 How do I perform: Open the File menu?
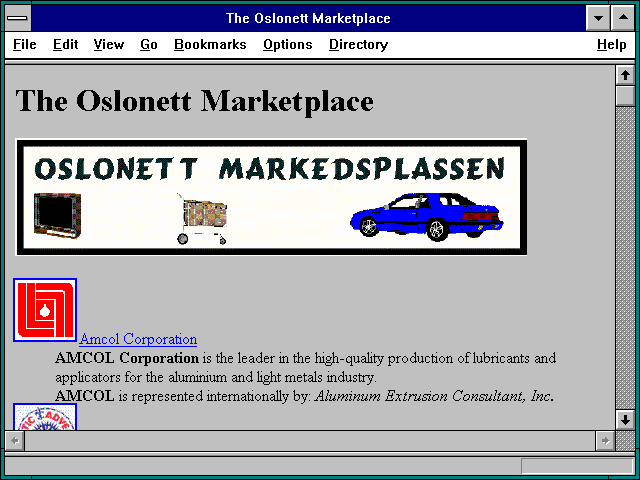[x=24, y=44]
